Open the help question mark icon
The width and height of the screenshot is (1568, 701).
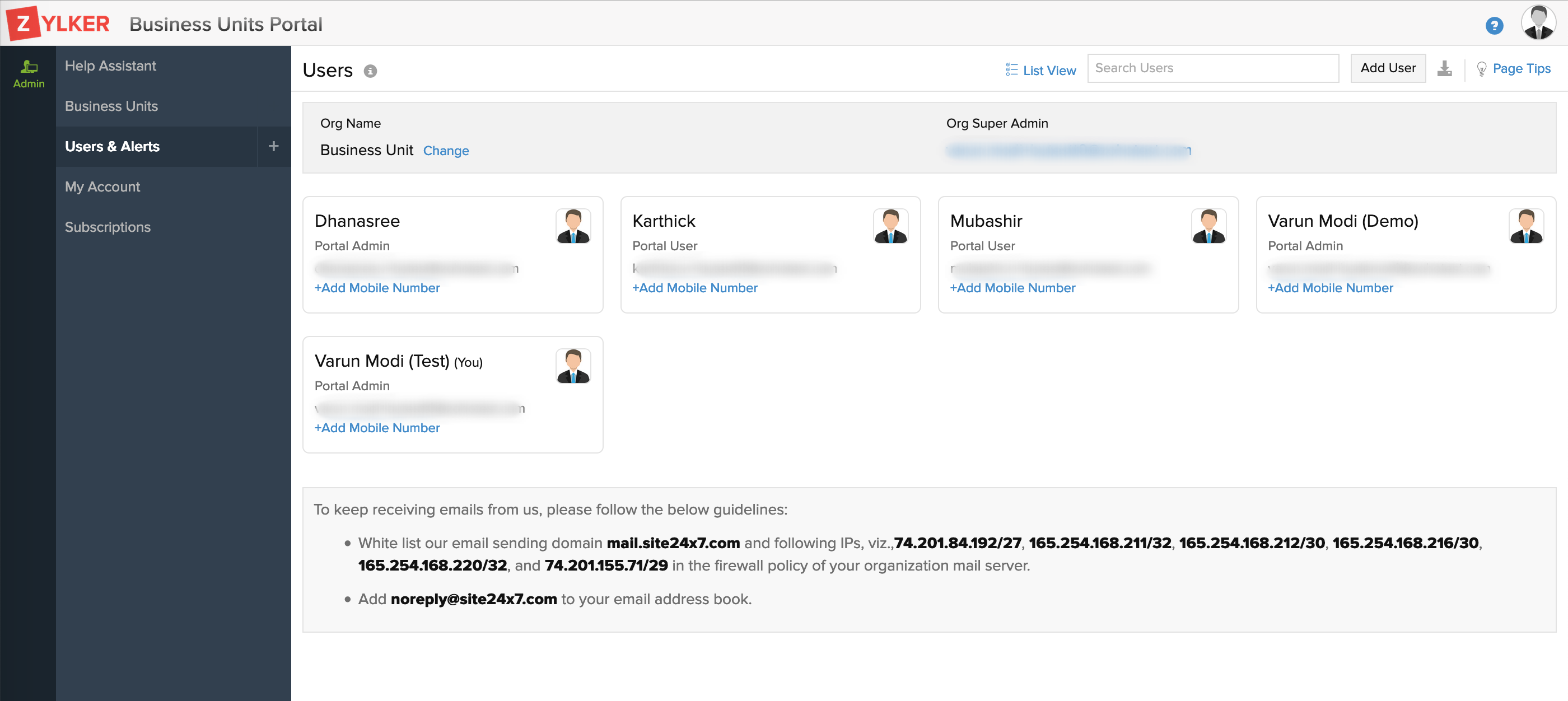coord(1494,25)
